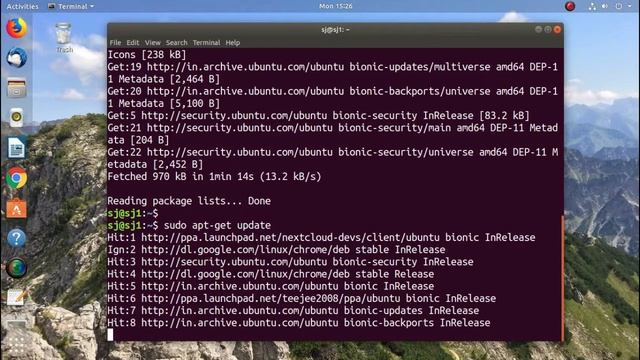
Task: Launch Thunderbird mail from the dock
Action: click(16, 58)
